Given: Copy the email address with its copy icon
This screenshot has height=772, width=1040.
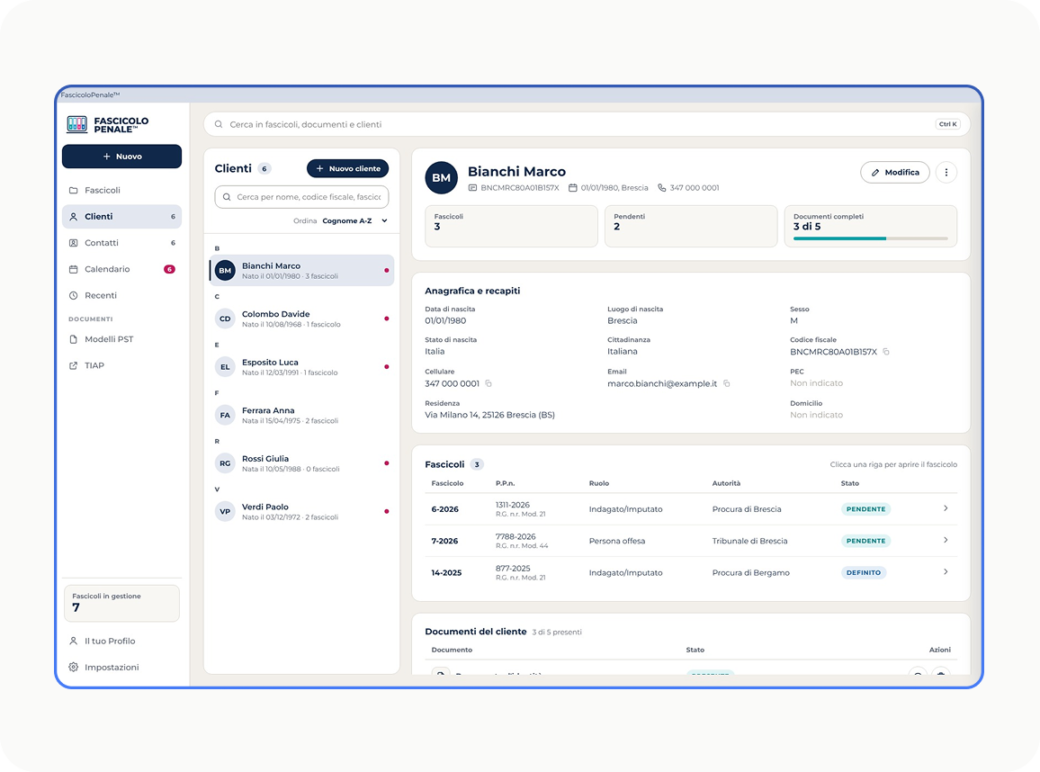Looking at the screenshot, I should [727, 383].
